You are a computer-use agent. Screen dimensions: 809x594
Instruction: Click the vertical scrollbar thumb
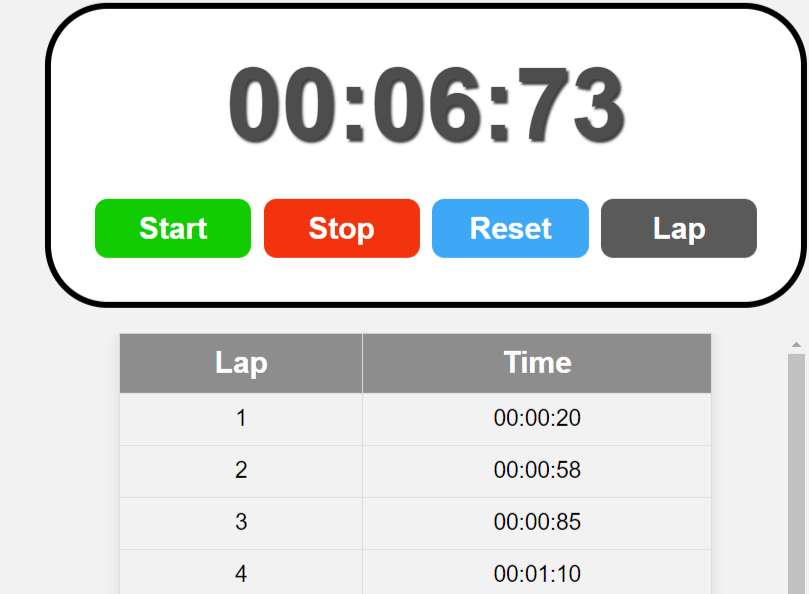[796, 474]
